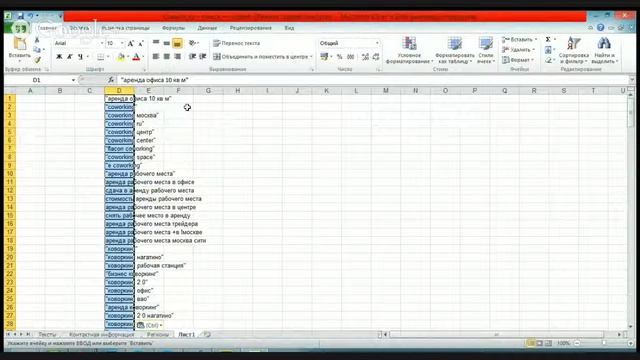
Task: Toggle Bold (Ж) formatting
Action: (59, 57)
